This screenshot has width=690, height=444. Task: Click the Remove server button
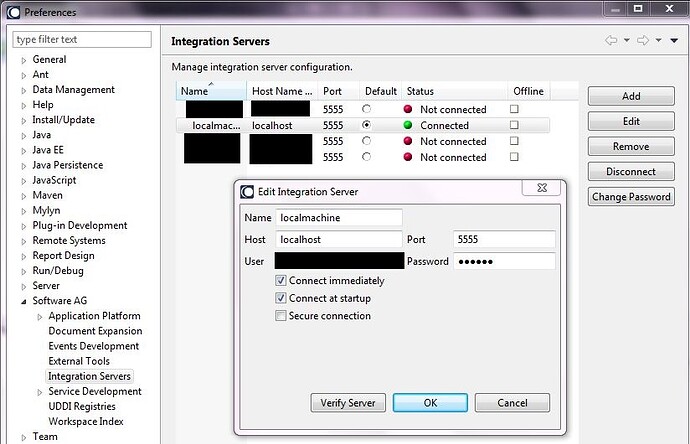point(631,146)
